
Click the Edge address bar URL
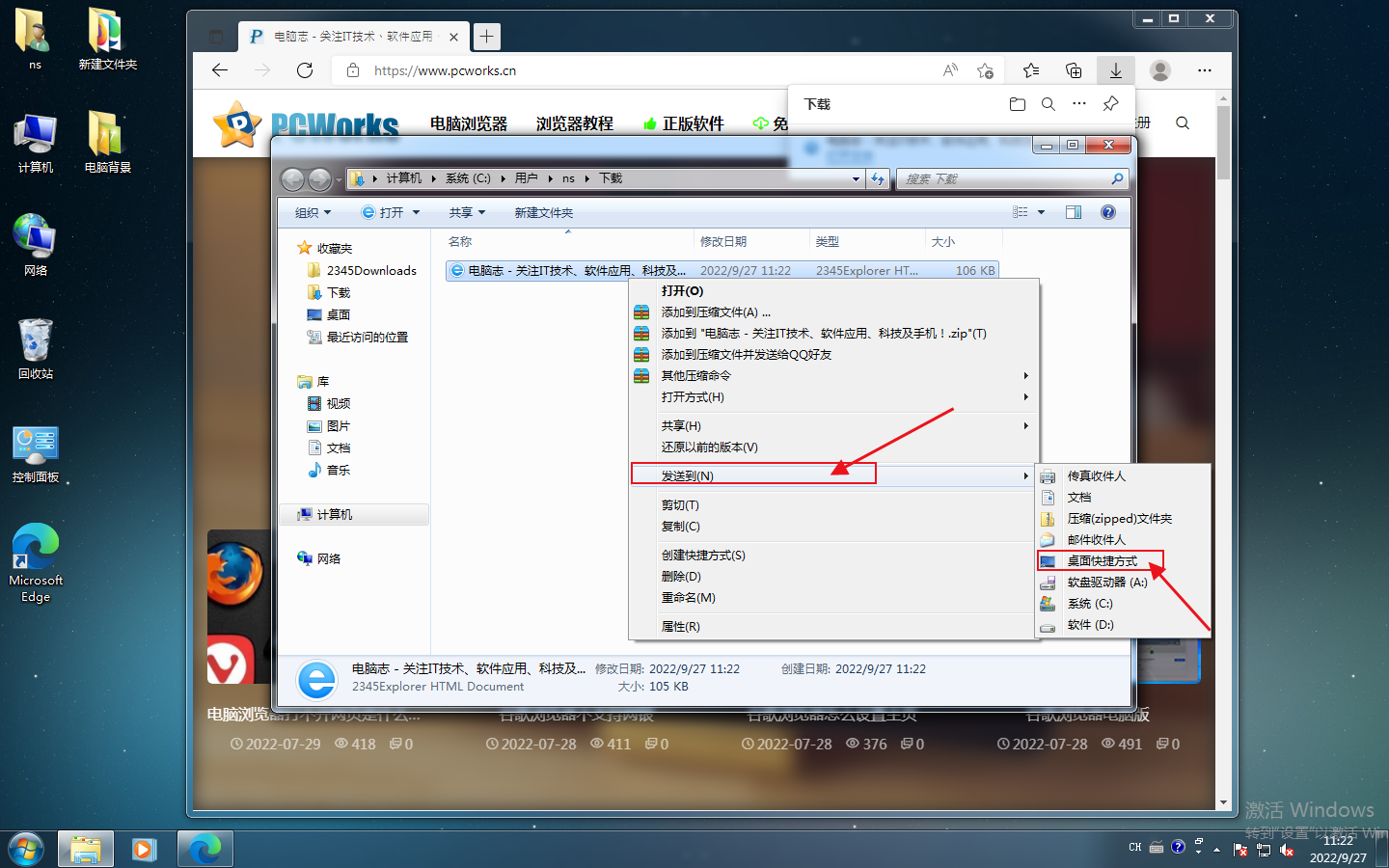point(445,70)
